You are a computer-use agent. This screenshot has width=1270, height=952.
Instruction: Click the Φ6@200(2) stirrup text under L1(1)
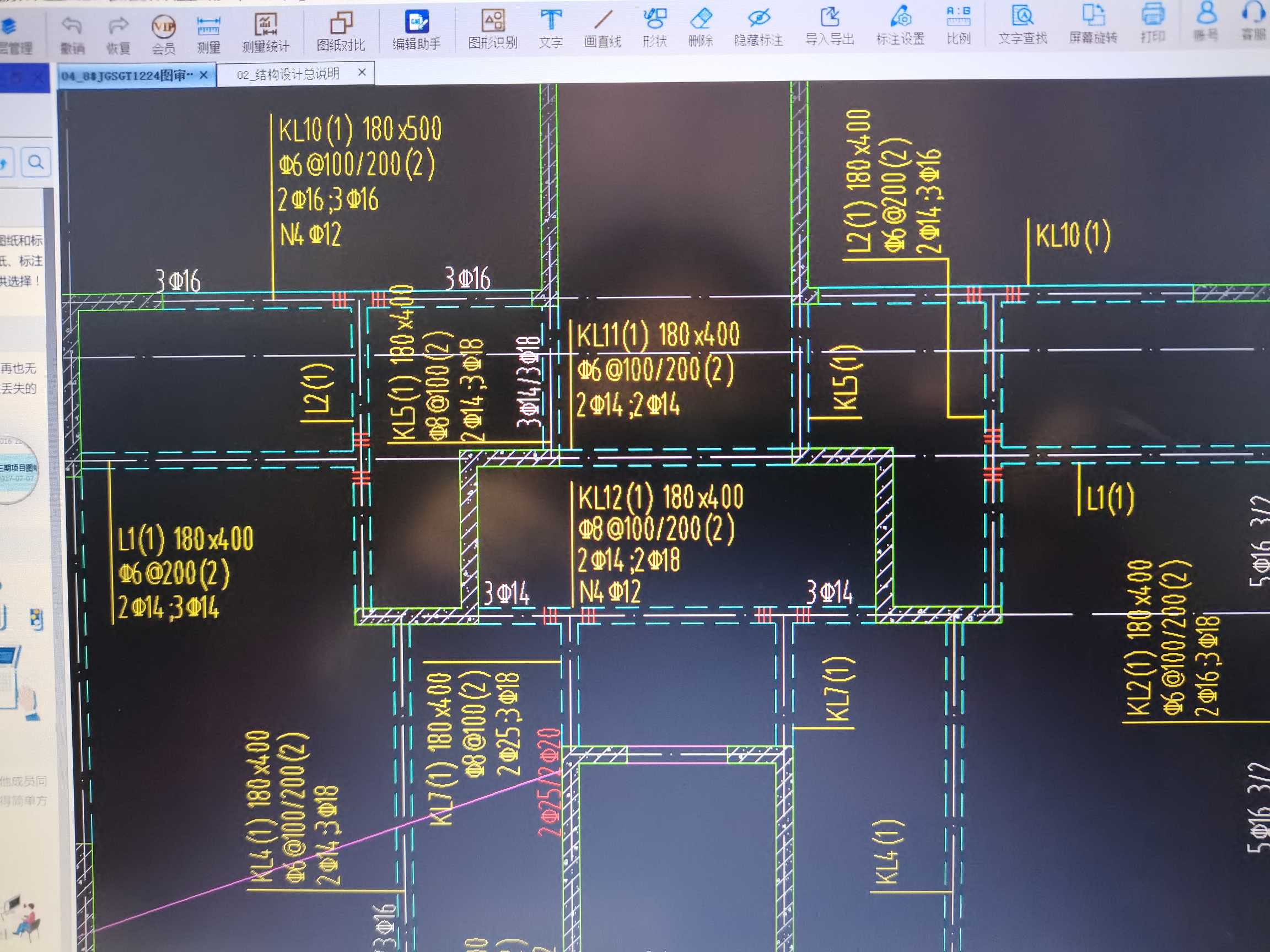(174, 573)
